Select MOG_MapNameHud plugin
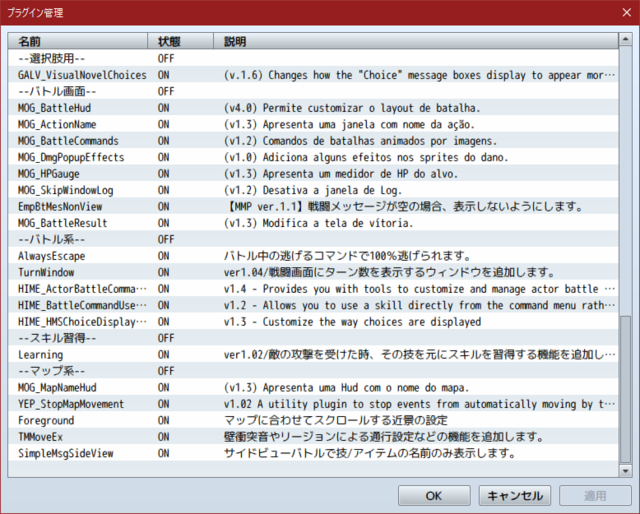This screenshot has height=514, width=640. click(x=313, y=387)
